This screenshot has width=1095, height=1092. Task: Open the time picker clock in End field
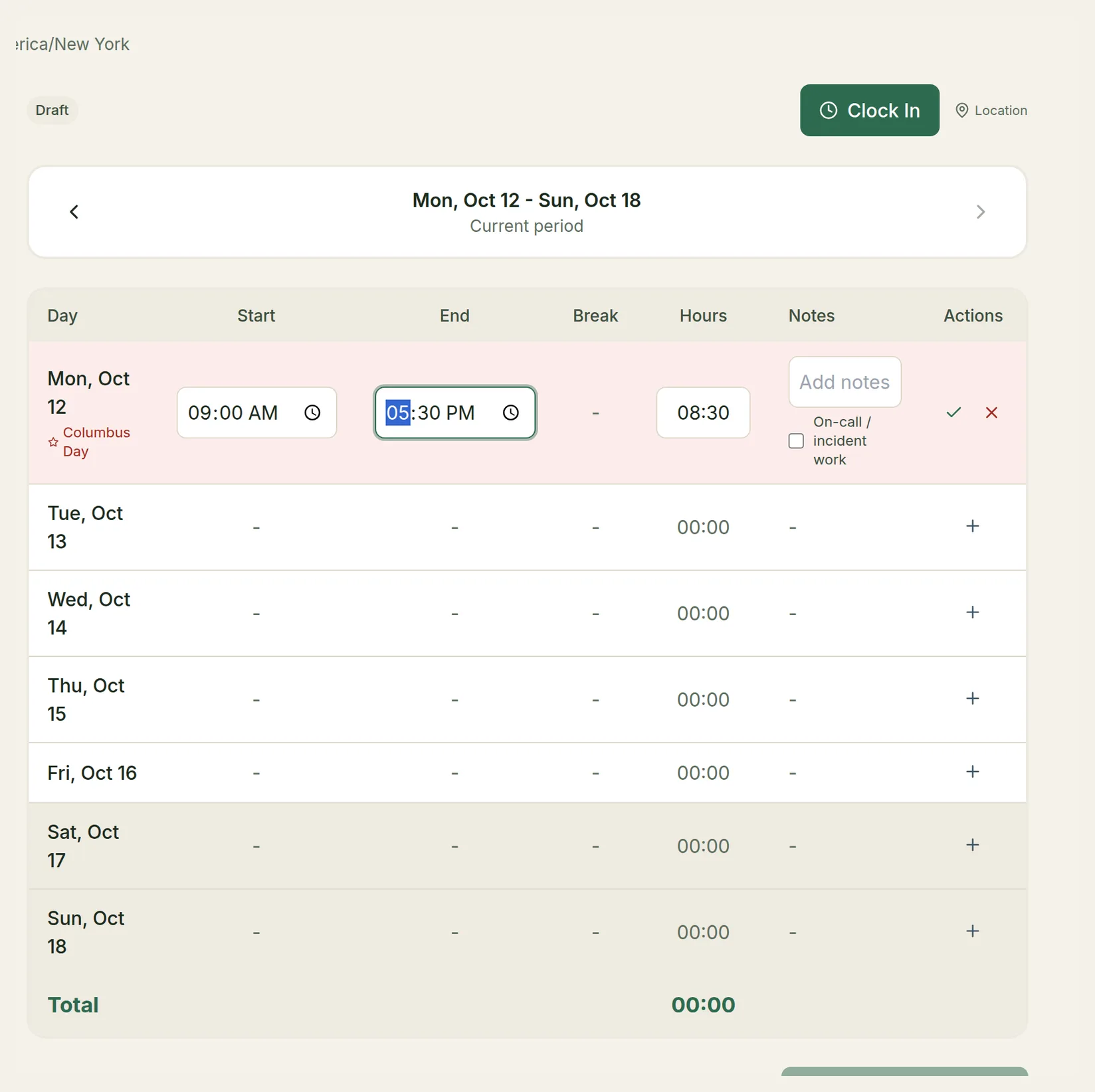tap(510, 412)
